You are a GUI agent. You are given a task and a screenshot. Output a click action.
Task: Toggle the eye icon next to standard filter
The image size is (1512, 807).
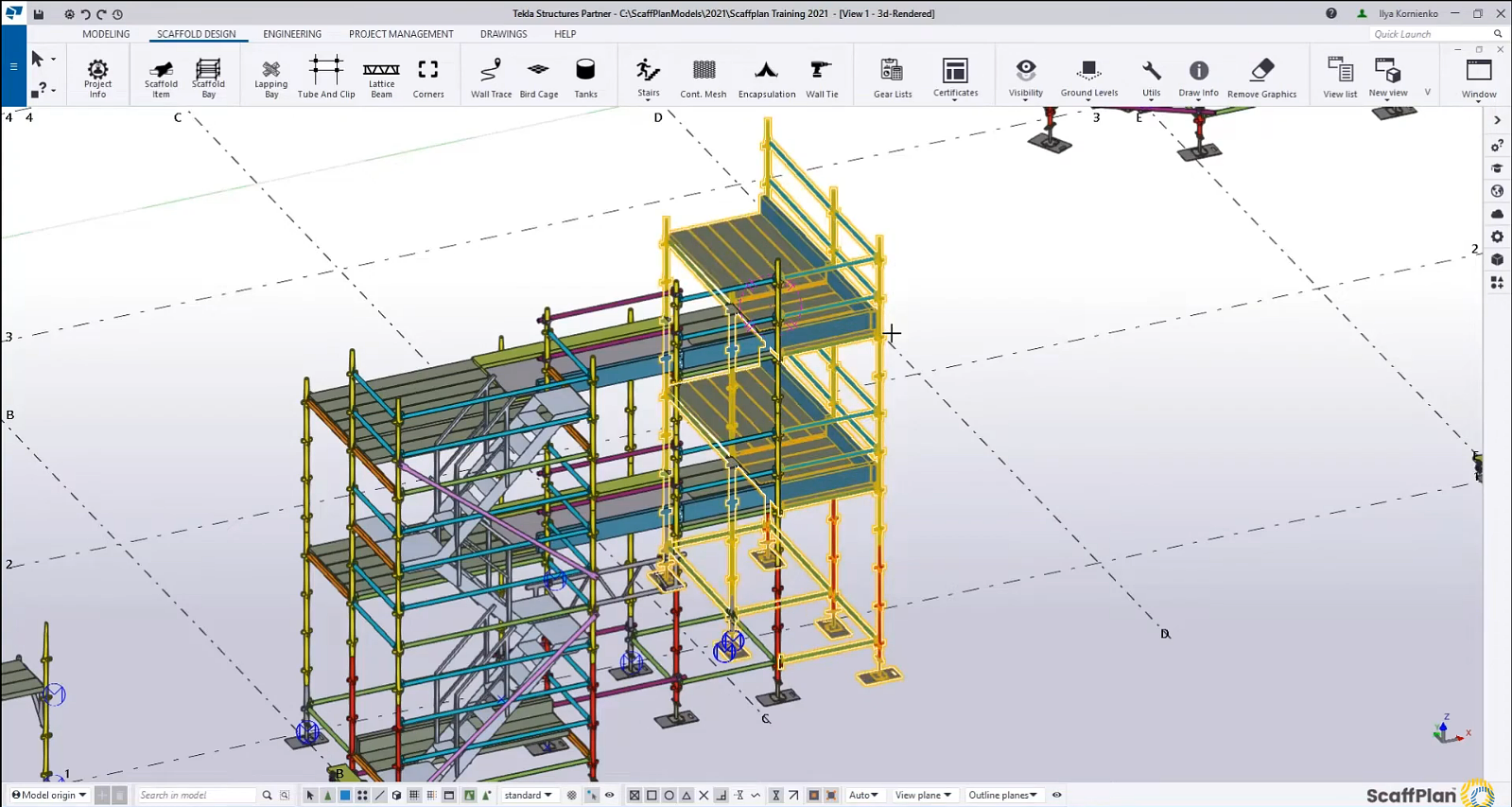tap(610, 796)
